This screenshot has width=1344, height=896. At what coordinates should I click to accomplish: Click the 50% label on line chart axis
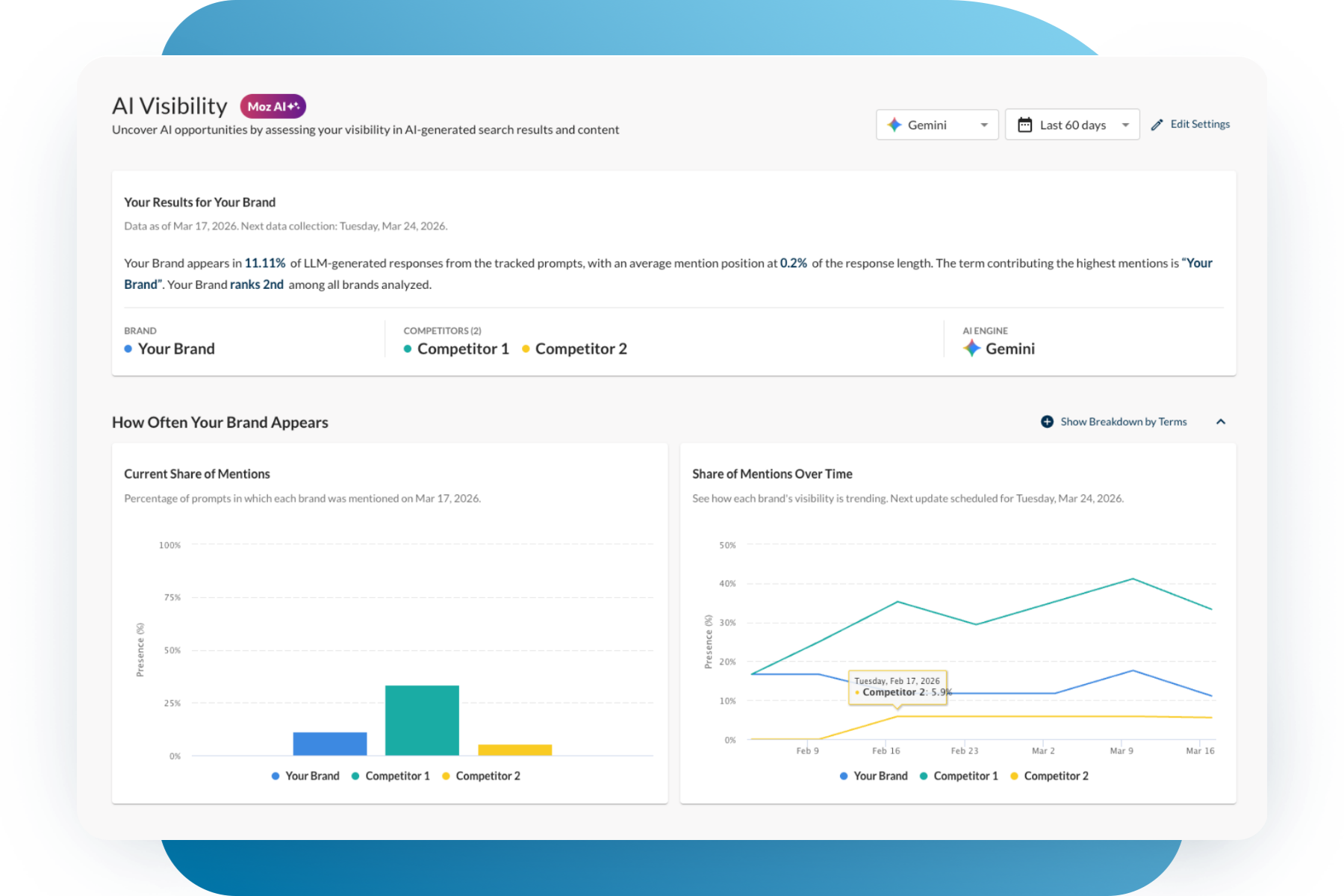[x=727, y=545]
